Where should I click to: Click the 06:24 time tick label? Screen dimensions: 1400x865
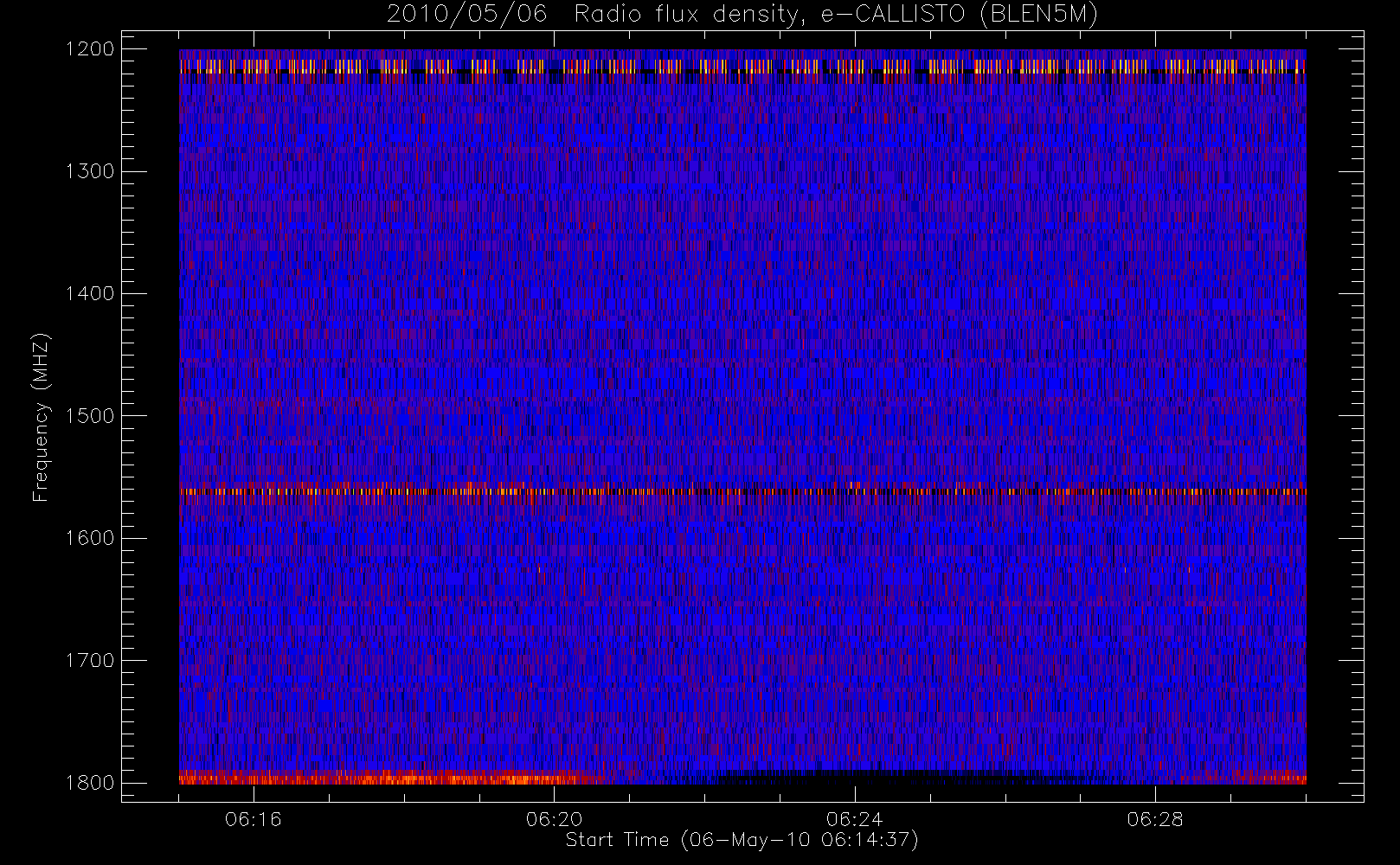click(855, 819)
